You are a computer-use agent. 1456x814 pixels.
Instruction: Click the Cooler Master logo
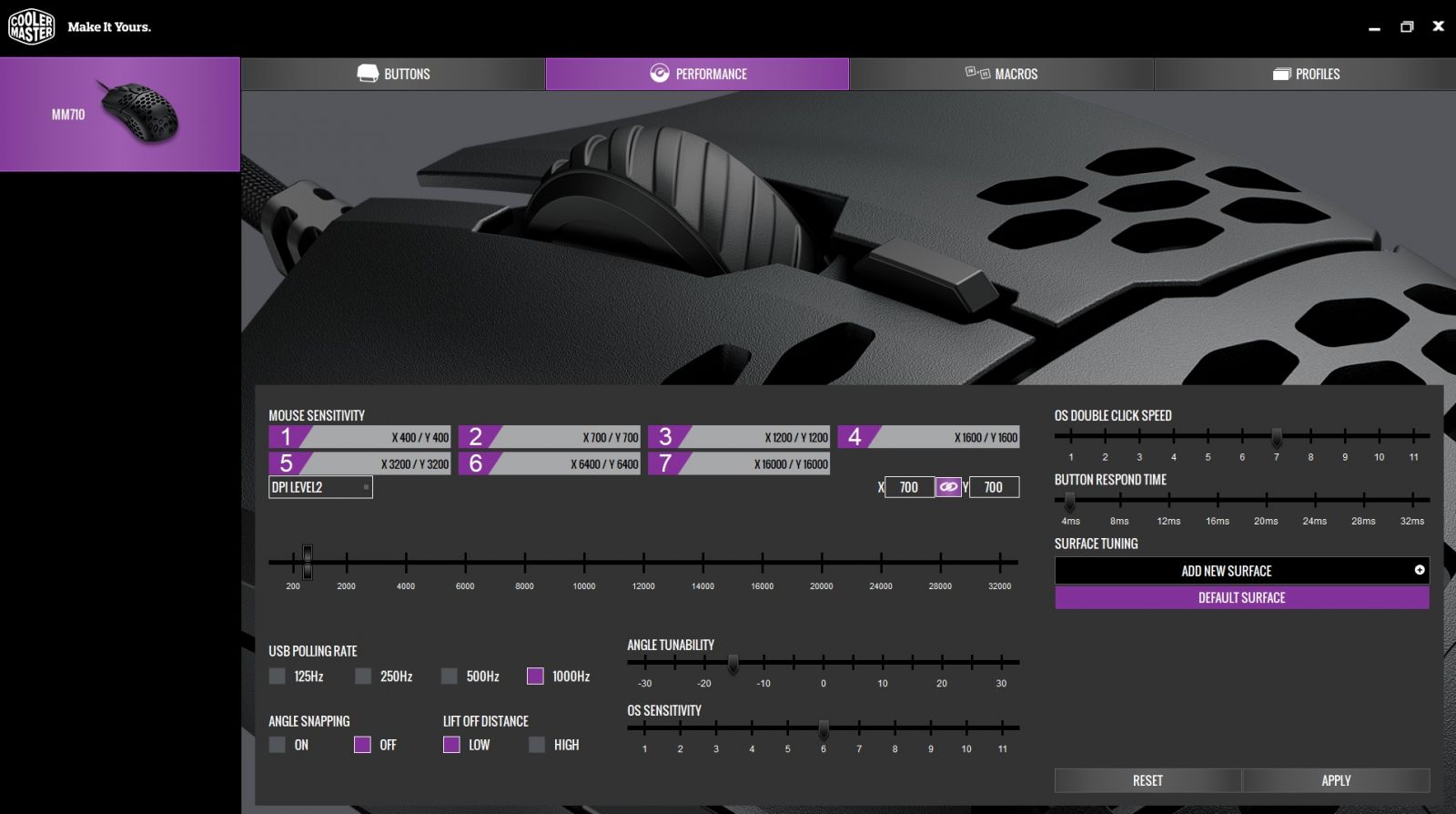coord(32,27)
